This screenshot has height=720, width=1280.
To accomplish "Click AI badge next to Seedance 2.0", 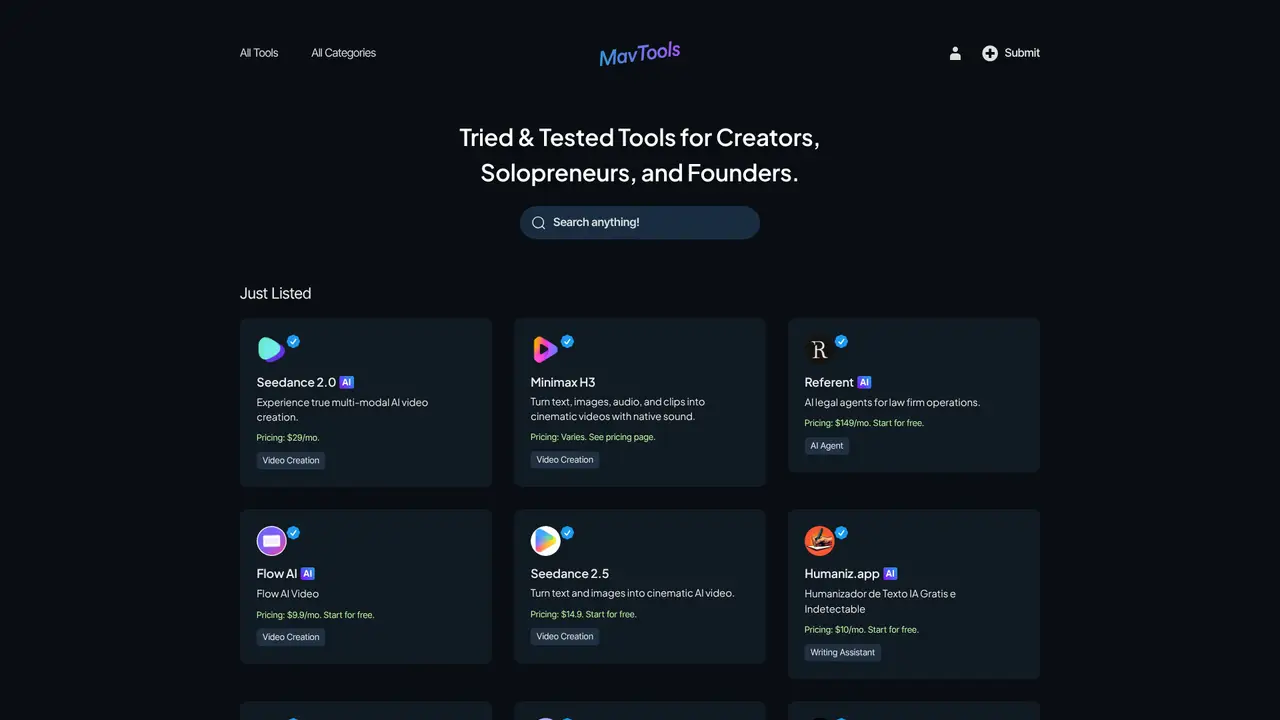I will [347, 382].
